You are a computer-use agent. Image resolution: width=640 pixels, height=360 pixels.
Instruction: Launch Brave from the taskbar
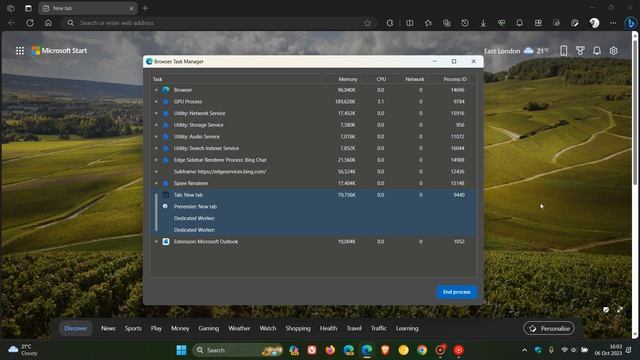(385, 350)
